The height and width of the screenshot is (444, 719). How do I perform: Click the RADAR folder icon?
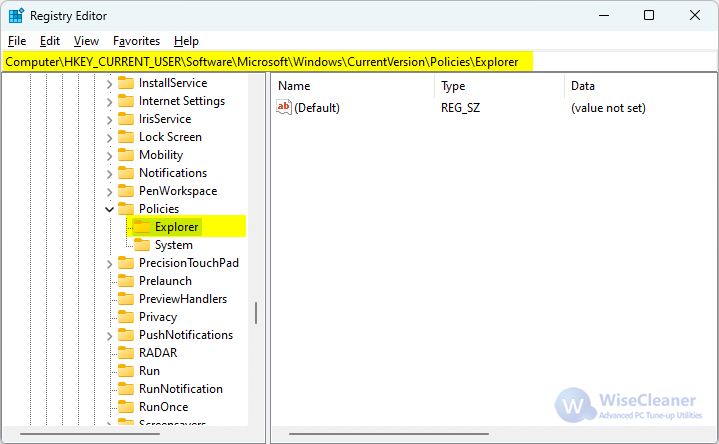(126, 352)
